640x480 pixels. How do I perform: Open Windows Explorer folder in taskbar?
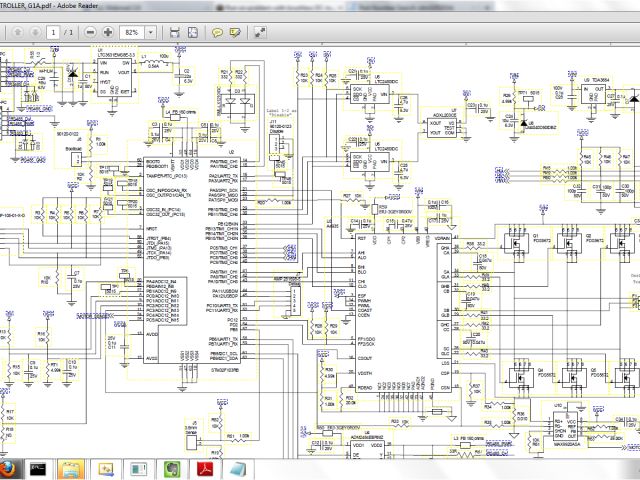73,468
